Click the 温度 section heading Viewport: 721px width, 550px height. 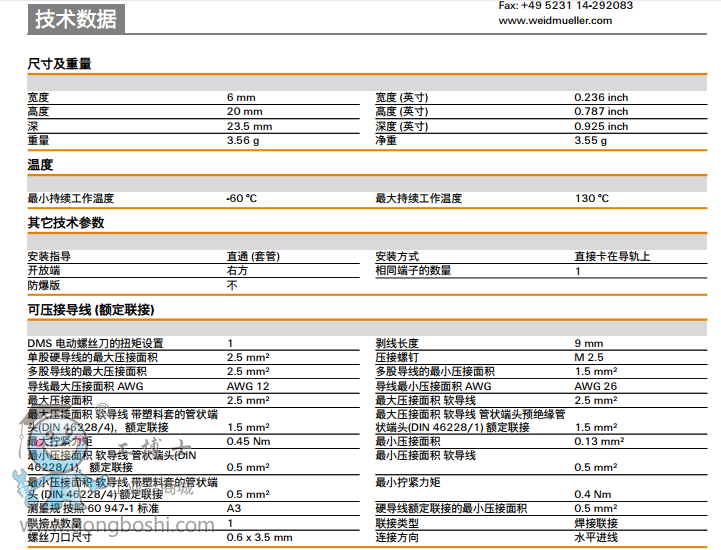pos(40,165)
